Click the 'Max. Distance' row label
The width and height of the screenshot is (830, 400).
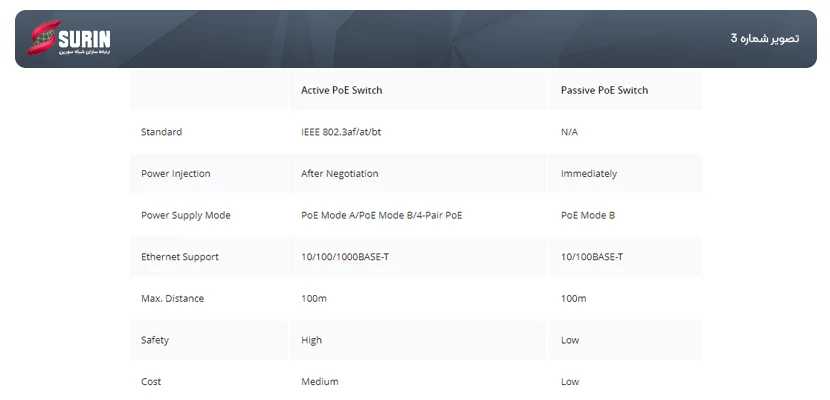[x=173, y=298]
